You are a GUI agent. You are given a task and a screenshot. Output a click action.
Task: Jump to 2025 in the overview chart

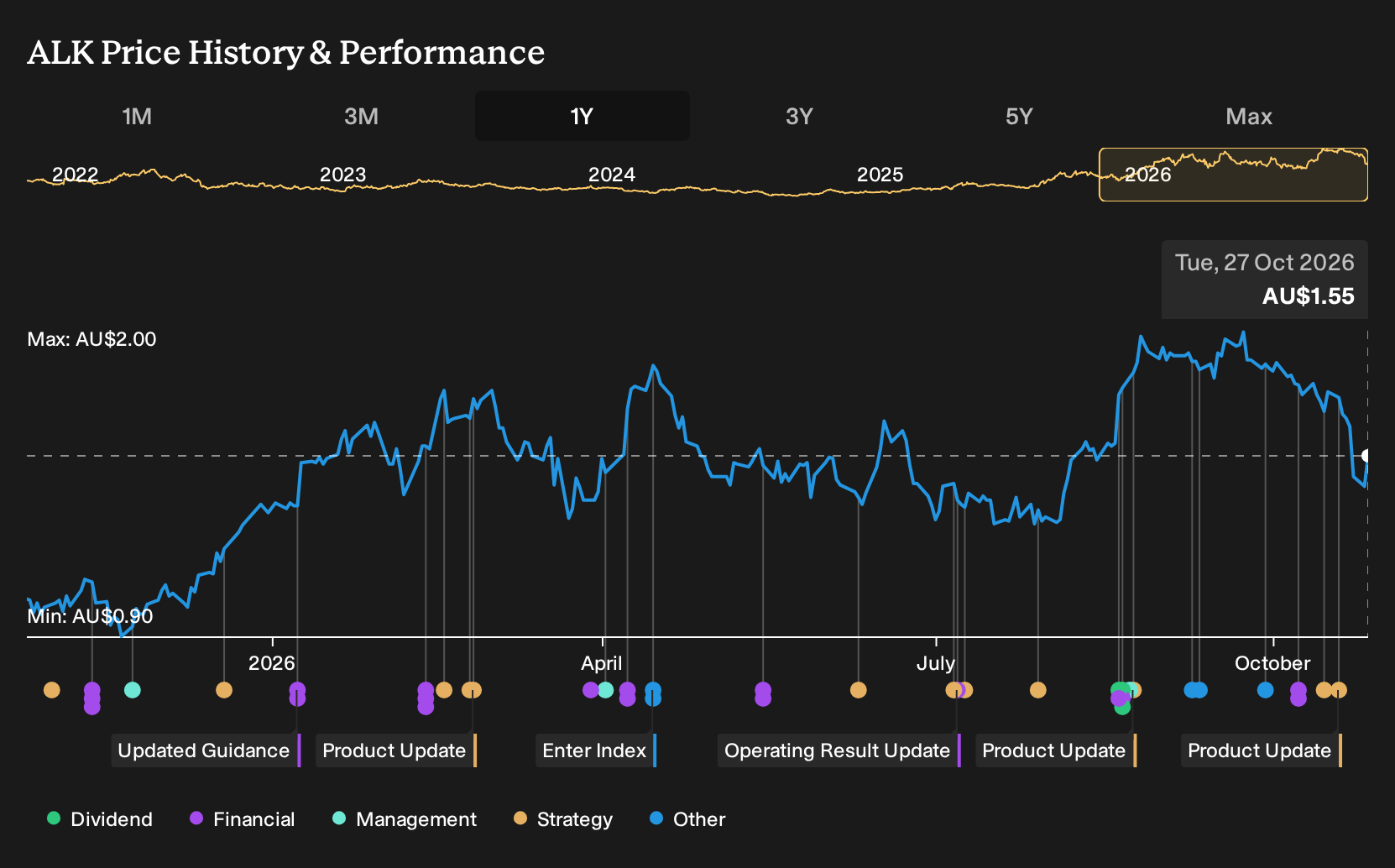coord(880,175)
